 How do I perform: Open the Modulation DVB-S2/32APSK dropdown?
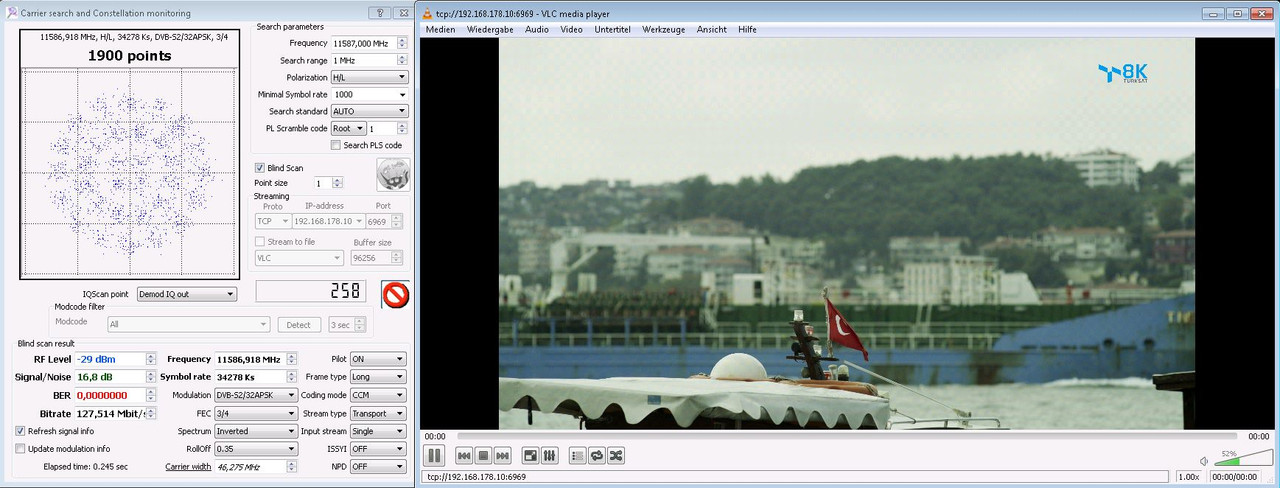(x=256, y=395)
